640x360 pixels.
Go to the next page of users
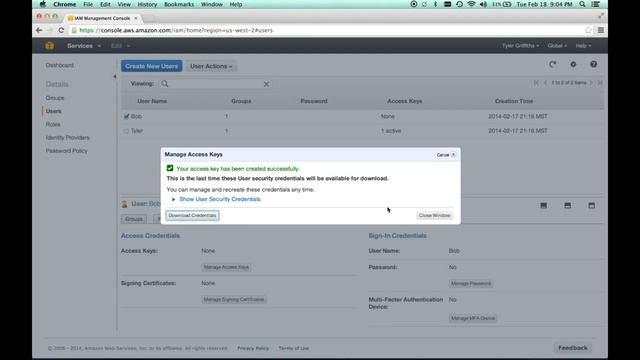point(591,83)
